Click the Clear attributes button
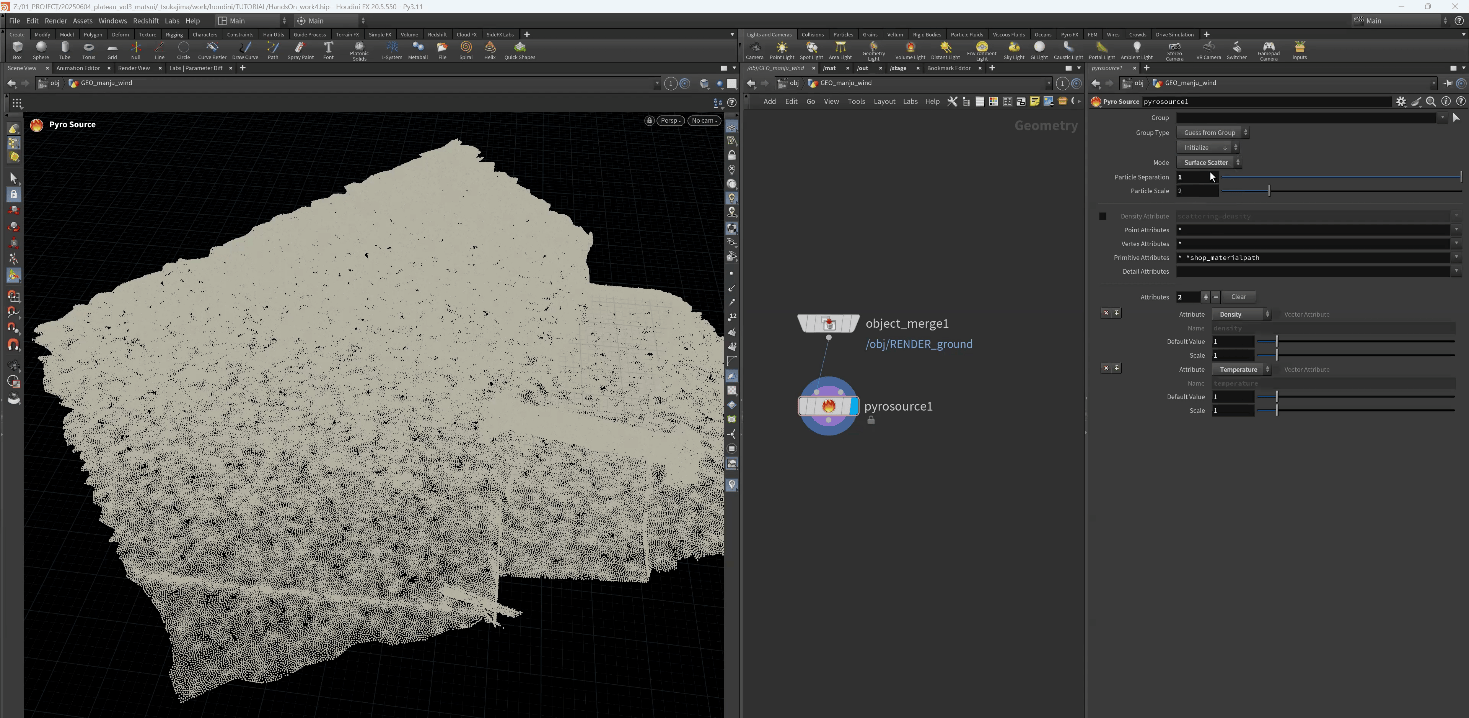The height and width of the screenshot is (718, 1469). click(x=1238, y=297)
